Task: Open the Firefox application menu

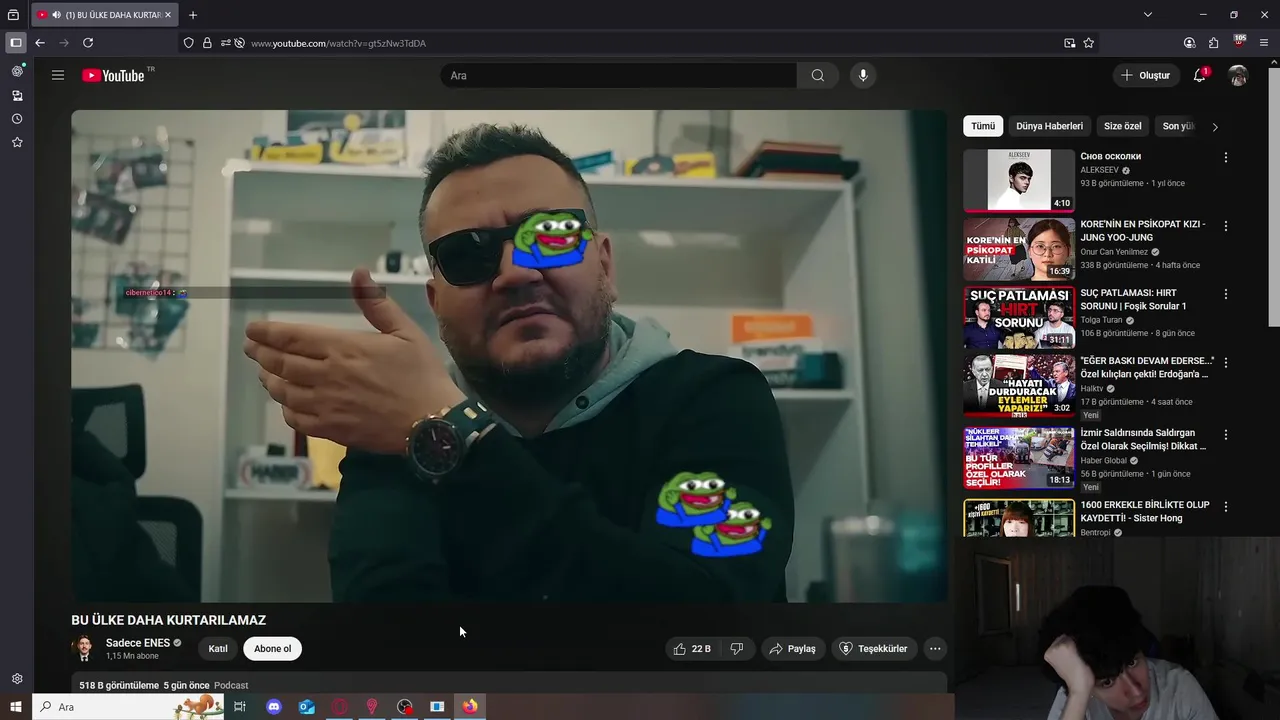Action: coord(1264,43)
